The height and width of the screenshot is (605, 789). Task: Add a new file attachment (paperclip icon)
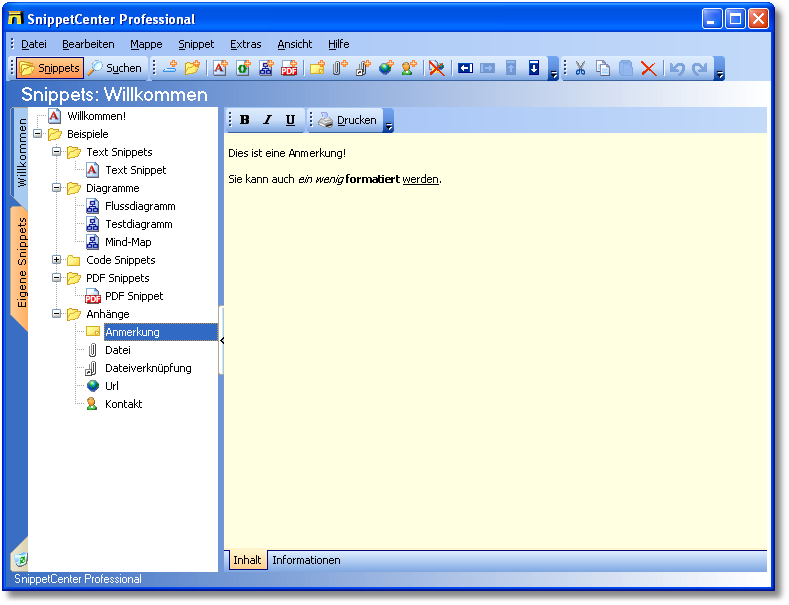point(340,67)
